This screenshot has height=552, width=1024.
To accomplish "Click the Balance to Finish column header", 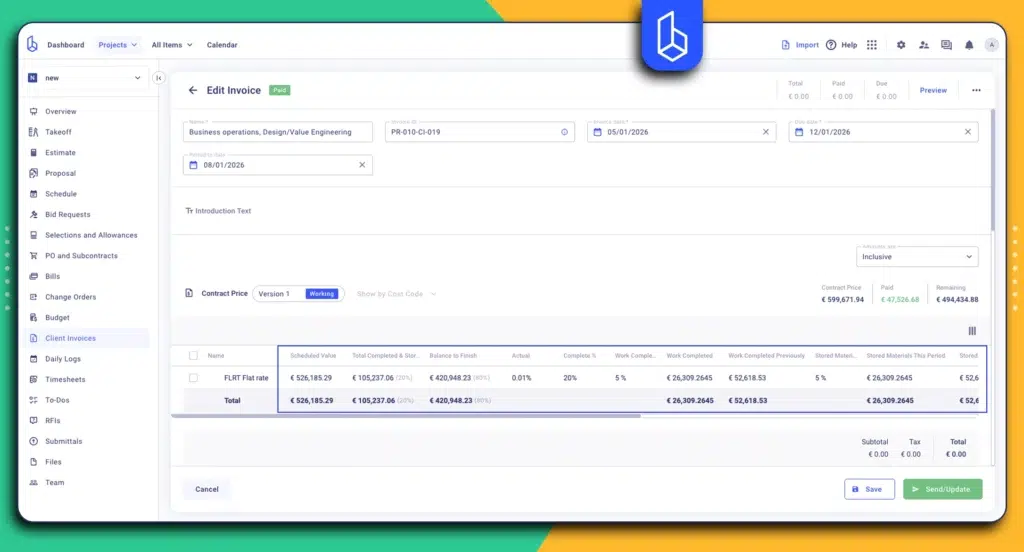I will click(453, 356).
